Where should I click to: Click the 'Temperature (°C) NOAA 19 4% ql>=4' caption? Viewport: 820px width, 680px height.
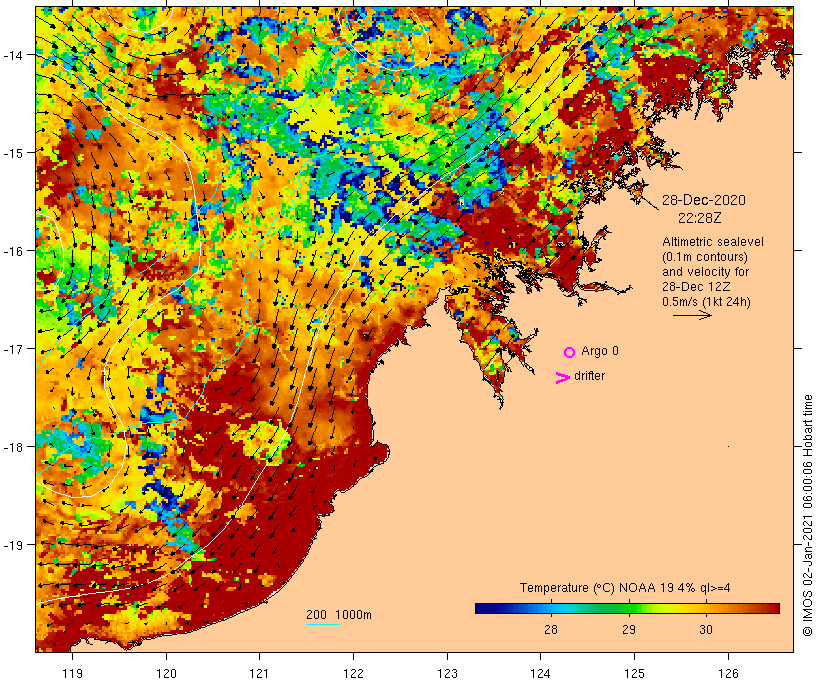(625, 588)
